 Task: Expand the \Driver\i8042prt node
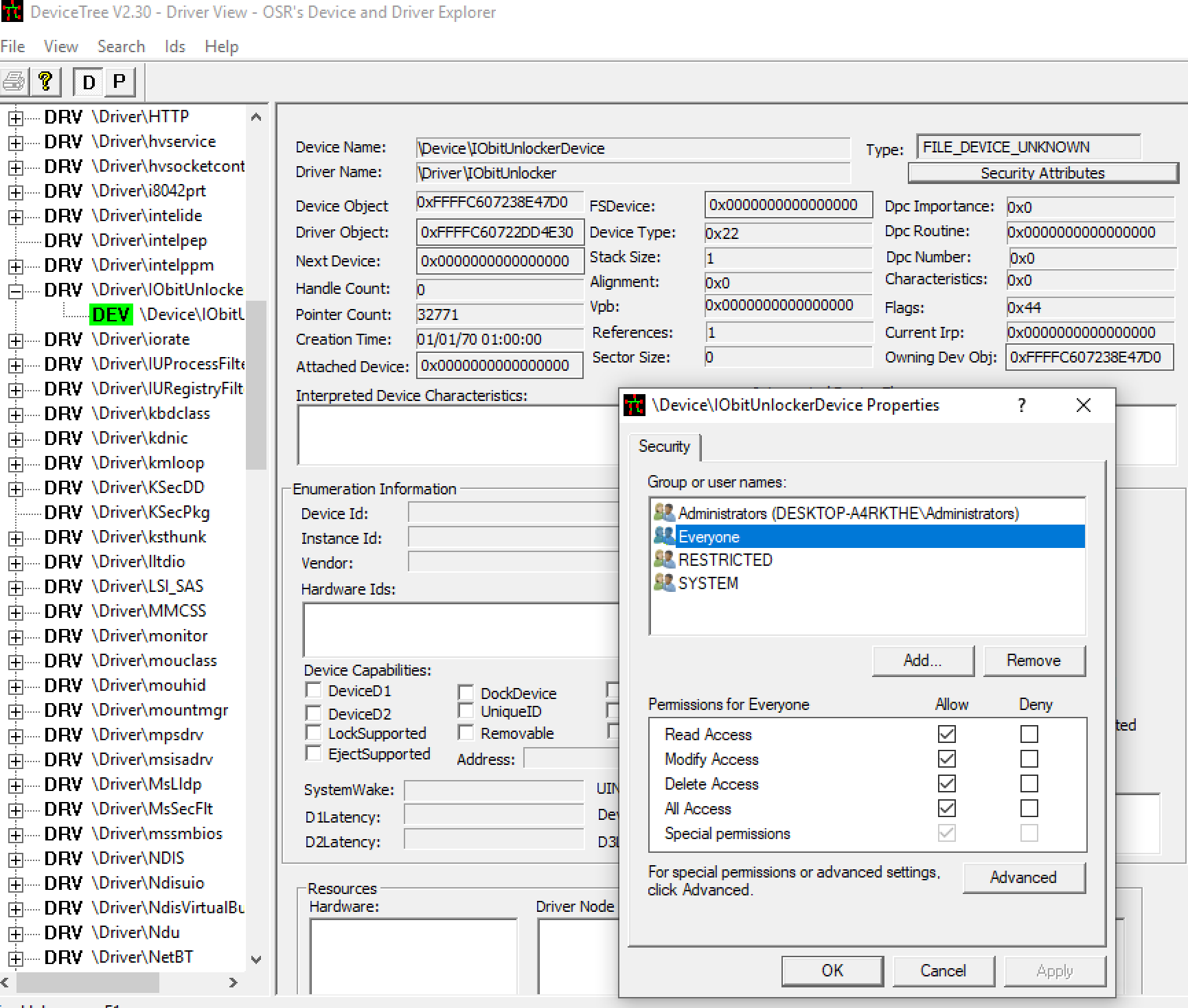(14, 192)
